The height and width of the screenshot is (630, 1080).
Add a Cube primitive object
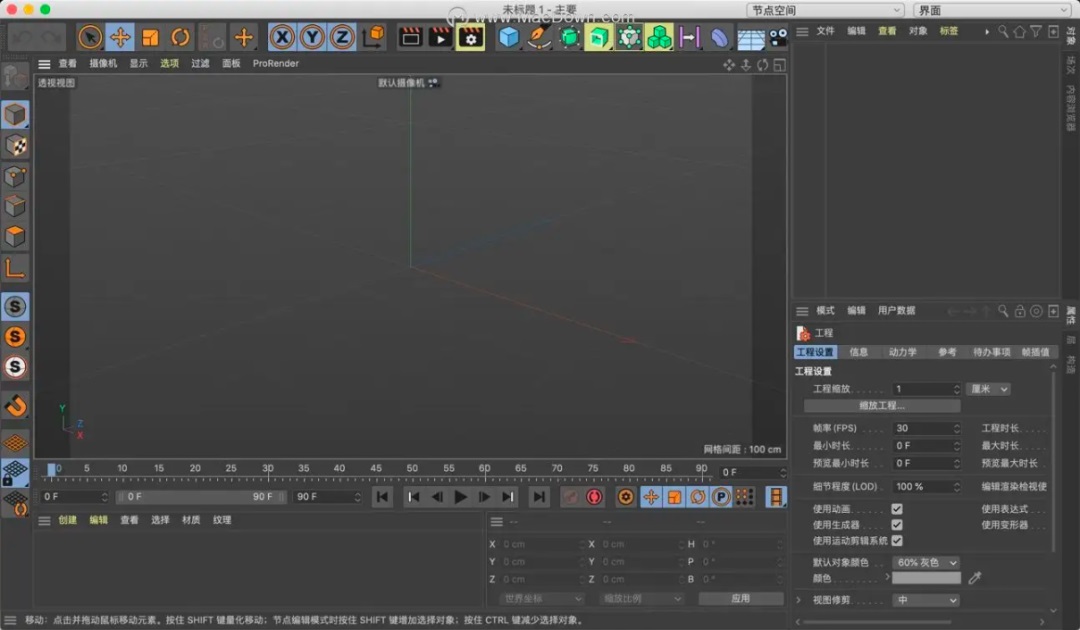508,37
